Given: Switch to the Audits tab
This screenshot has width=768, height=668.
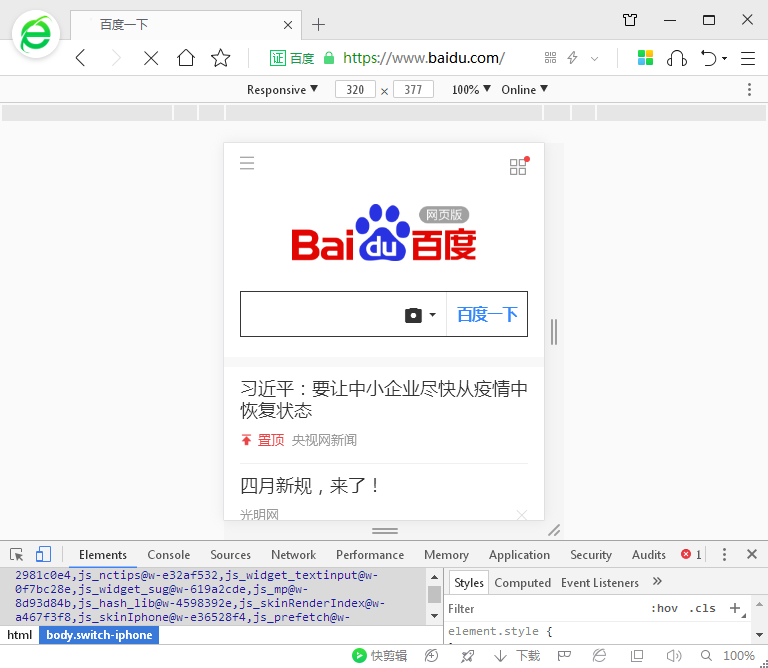Looking at the screenshot, I should point(648,555).
